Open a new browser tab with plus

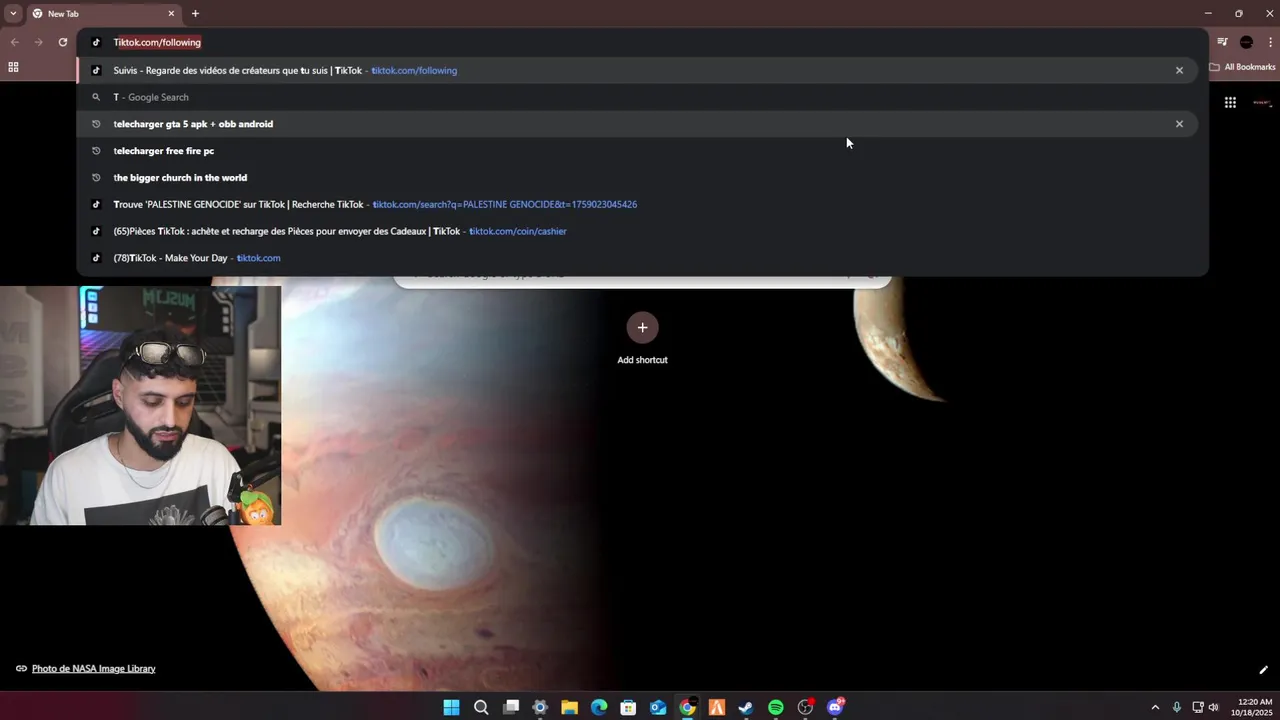(195, 14)
